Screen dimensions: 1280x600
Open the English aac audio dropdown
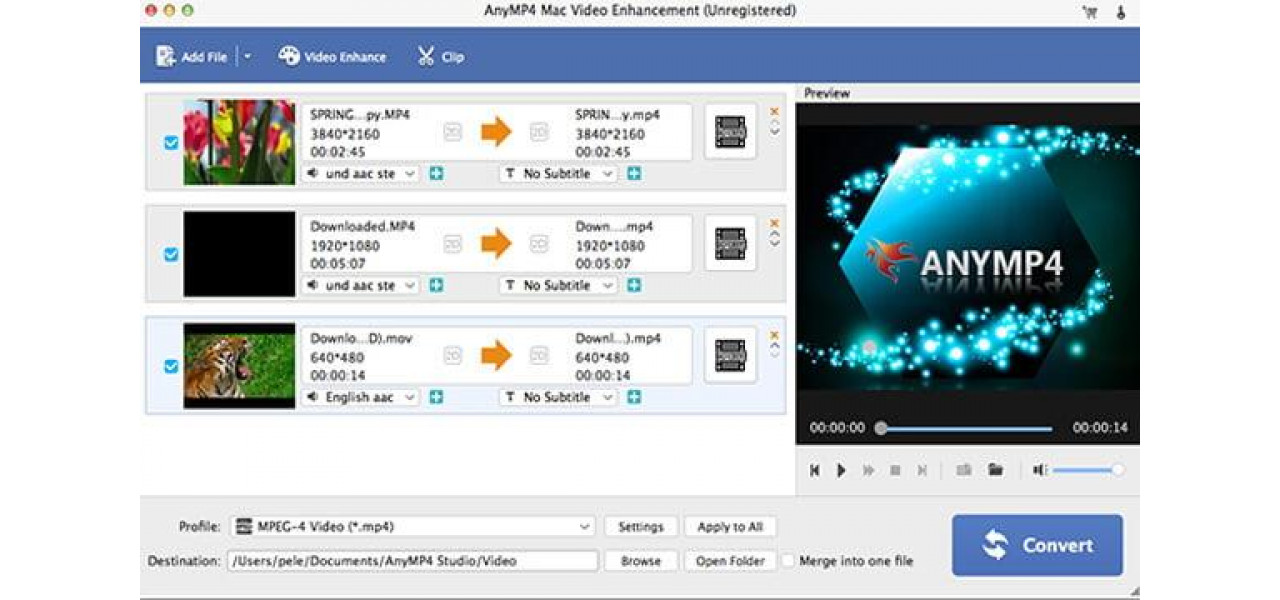click(x=361, y=398)
